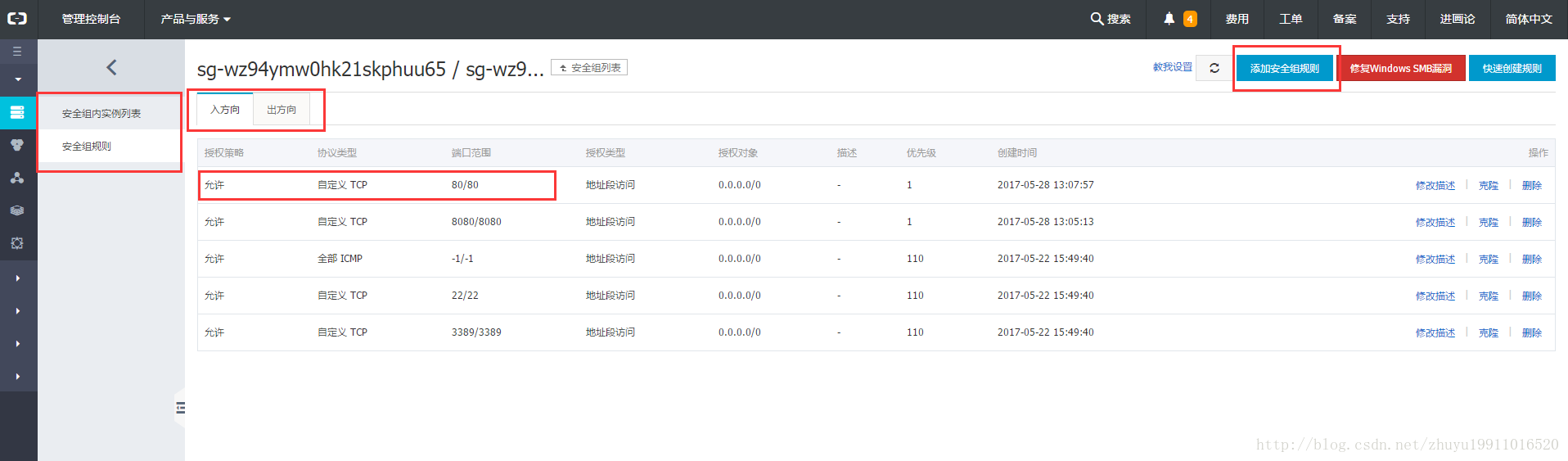Open the chip-shaped sidebar icon
Image resolution: width=1568 pixels, height=461 pixels.
[17, 243]
